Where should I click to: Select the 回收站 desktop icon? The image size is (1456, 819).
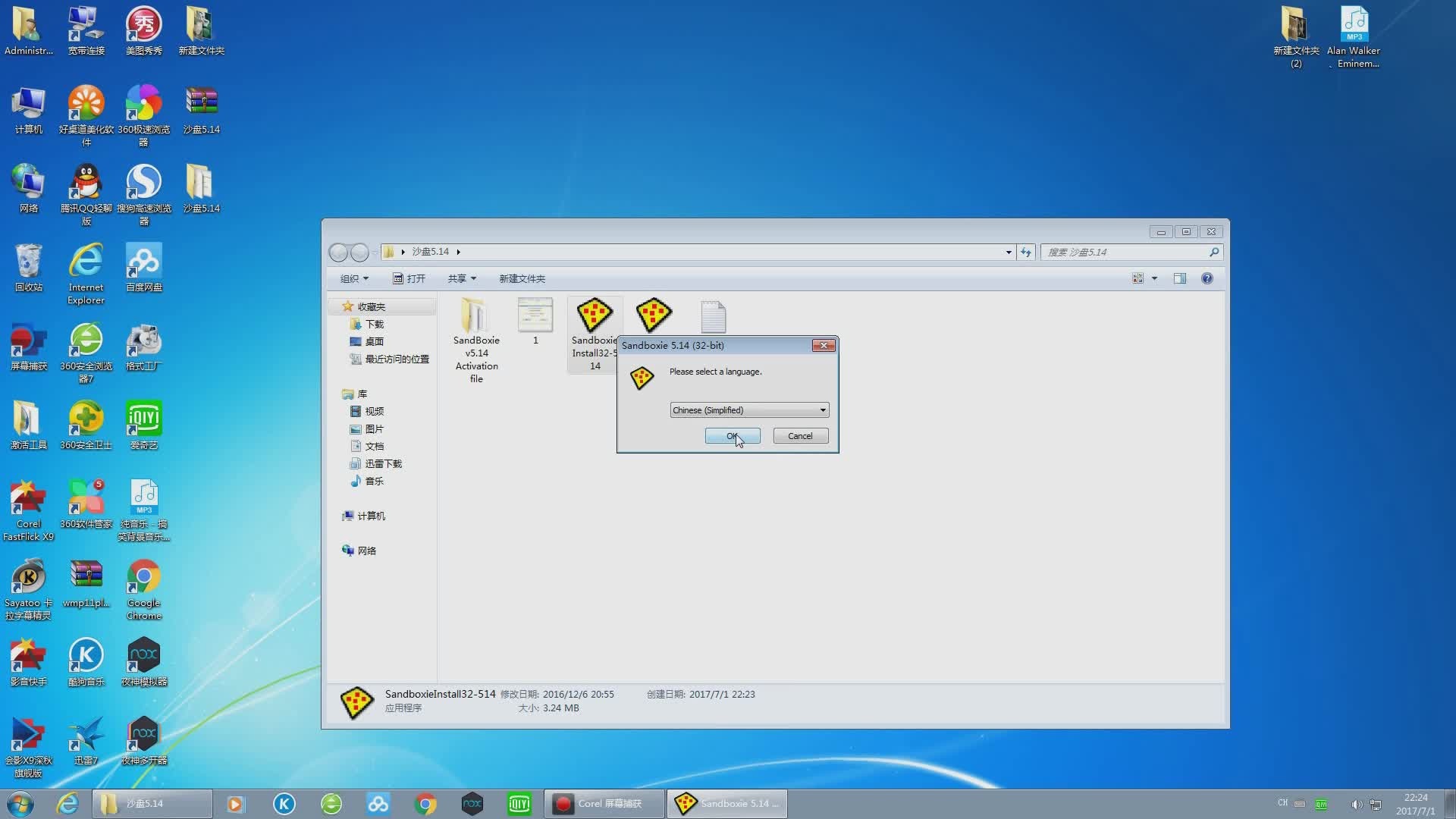29,268
